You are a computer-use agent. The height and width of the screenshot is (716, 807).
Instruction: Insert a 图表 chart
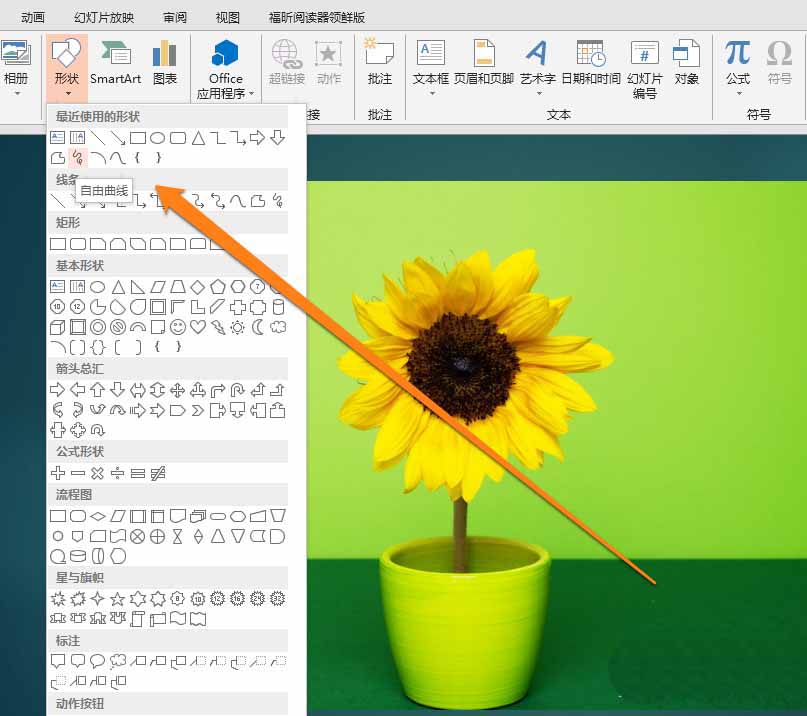click(x=165, y=63)
